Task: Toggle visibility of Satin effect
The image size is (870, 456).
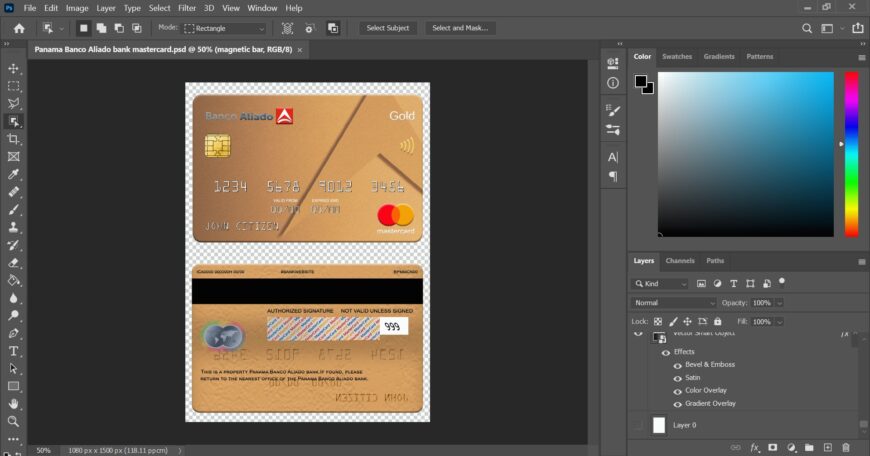Action: point(677,378)
